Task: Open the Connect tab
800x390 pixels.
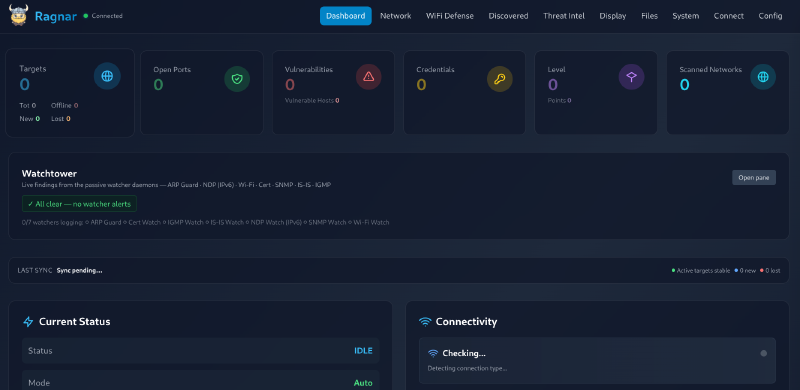Action: [729, 16]
